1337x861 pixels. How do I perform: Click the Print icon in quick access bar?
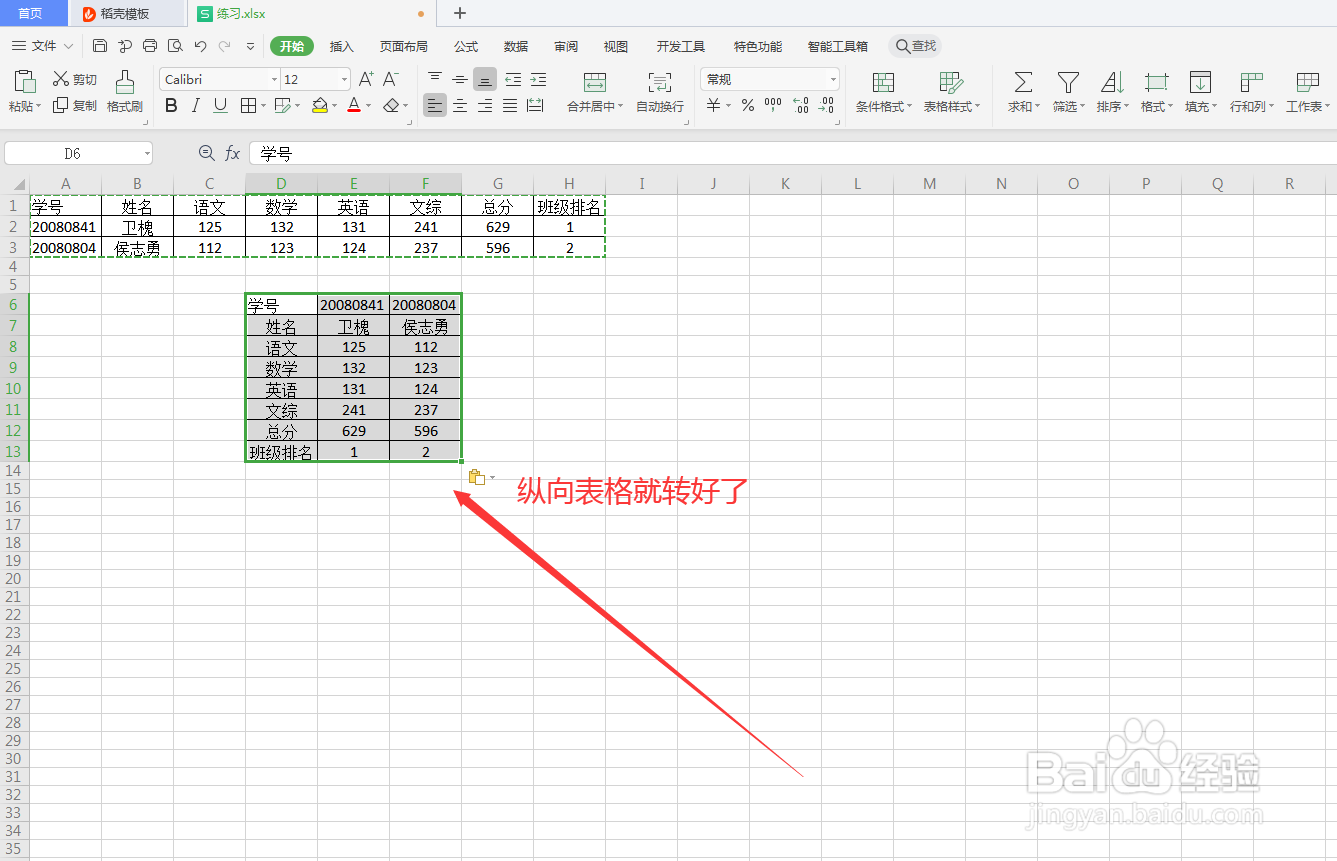150,46
